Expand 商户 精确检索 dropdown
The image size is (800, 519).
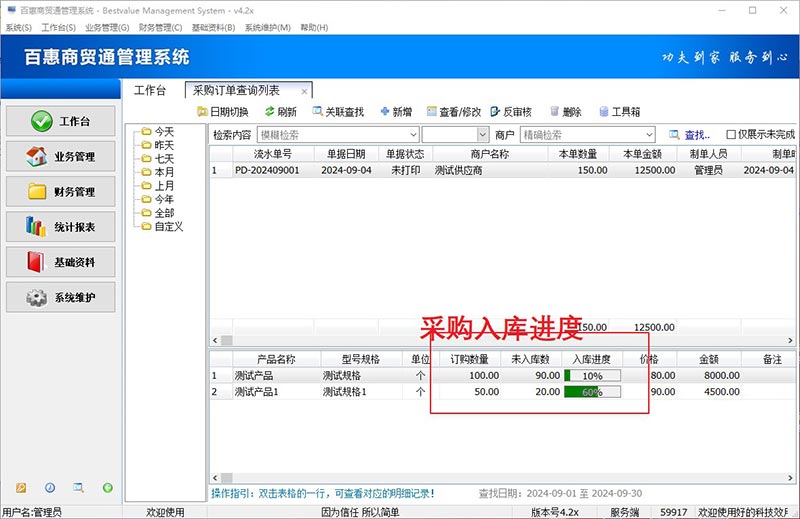click(649, 135)
